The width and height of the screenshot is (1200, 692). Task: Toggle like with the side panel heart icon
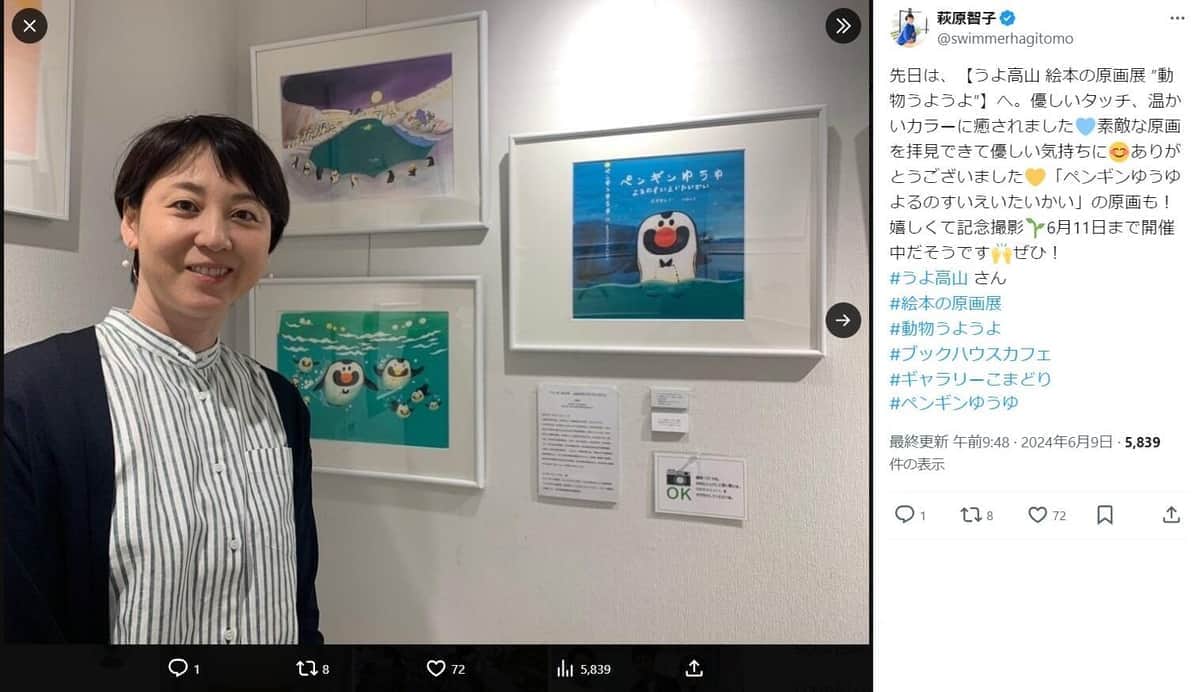coord(1038,514)
